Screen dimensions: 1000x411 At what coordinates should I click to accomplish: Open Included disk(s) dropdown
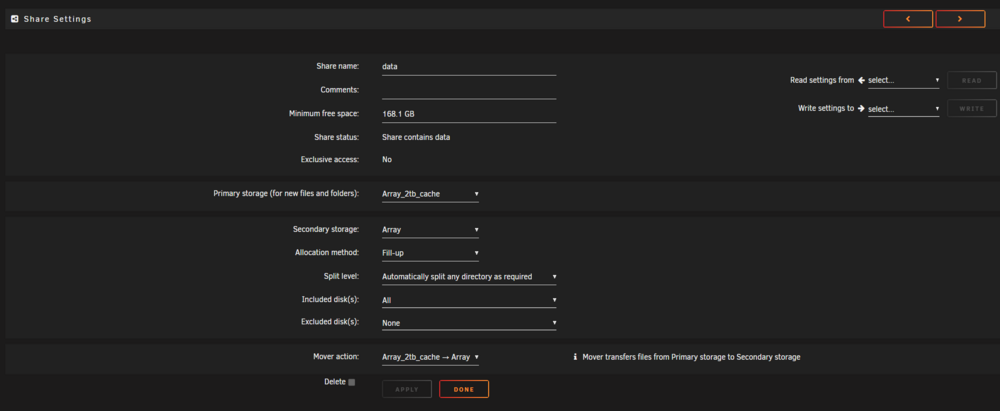click(469, 300)
